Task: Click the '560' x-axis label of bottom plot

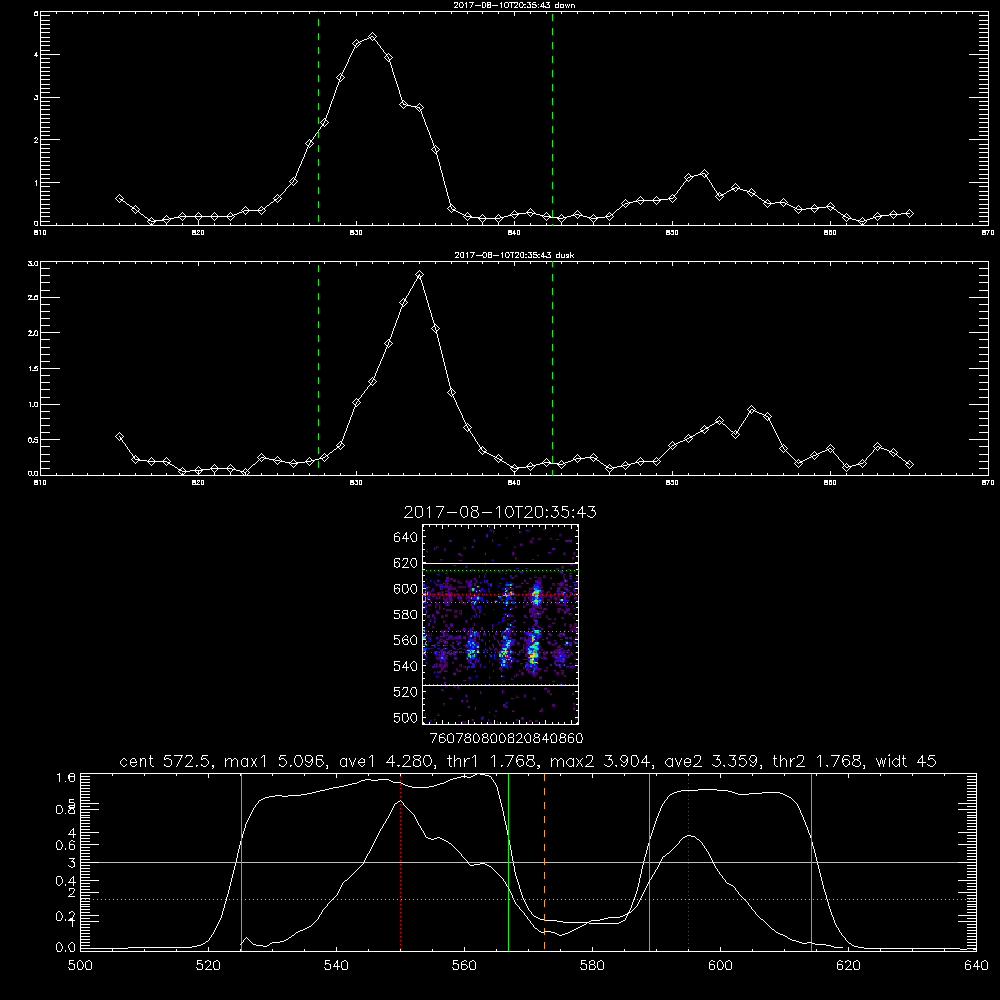Action: (x=464, y=966)
